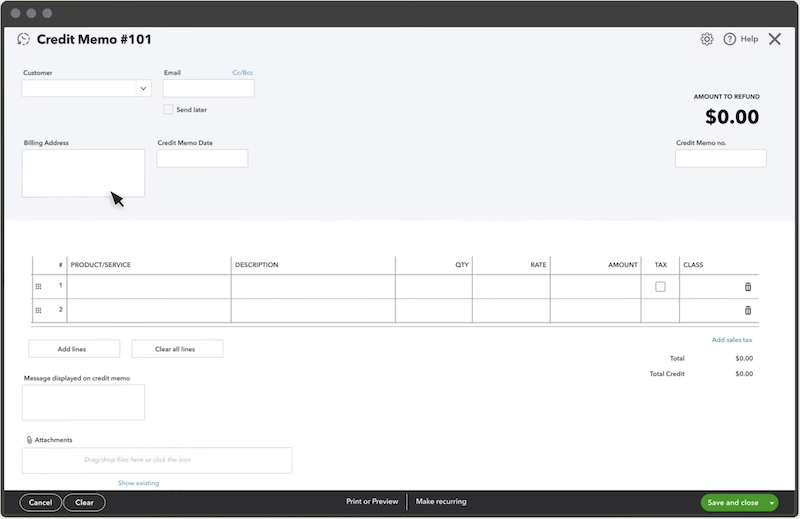Click Rate cell in row 2
This screenshot has width=800, height=519.
tap(511, 310)
